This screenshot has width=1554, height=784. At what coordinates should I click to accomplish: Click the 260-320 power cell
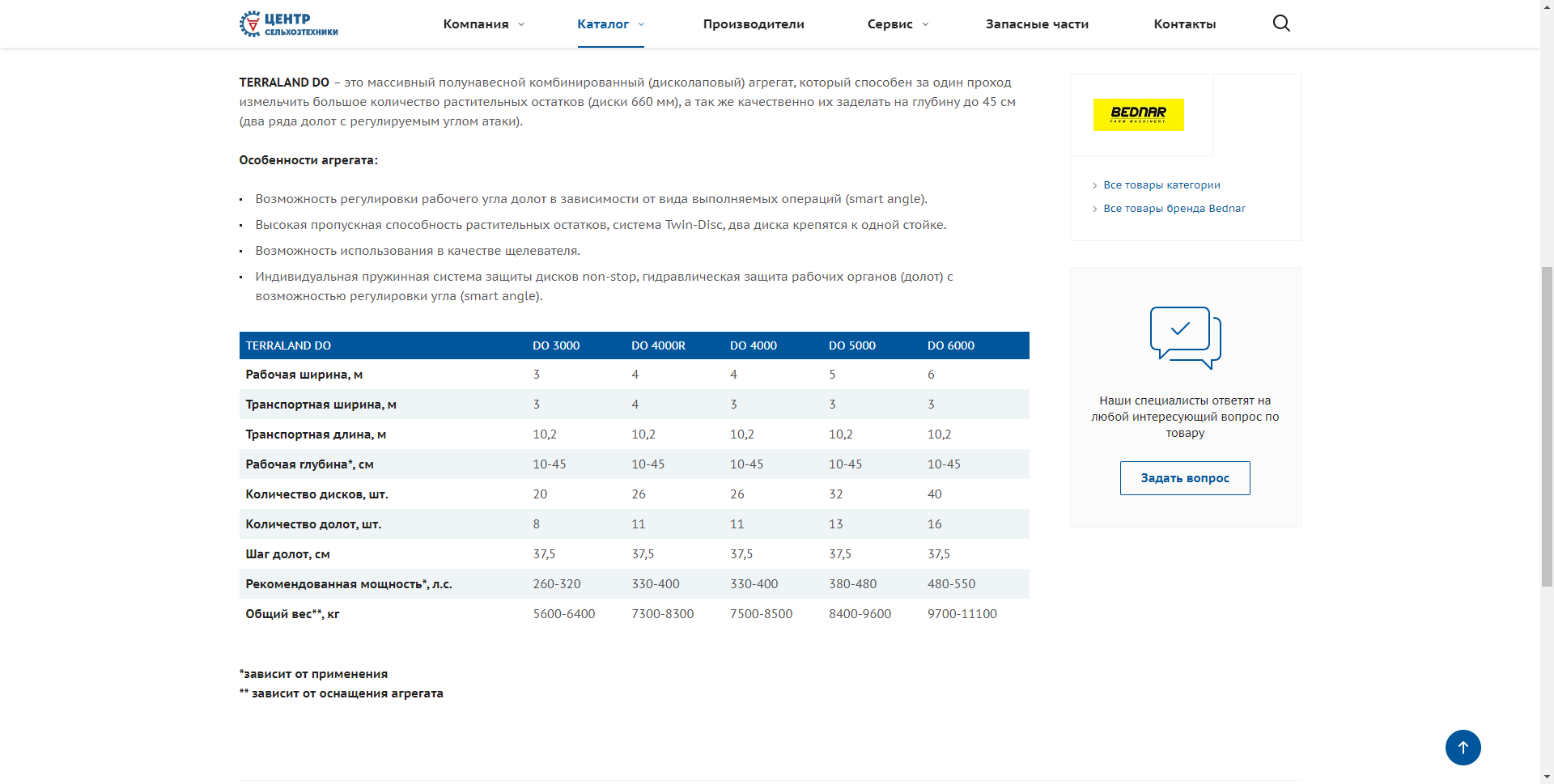click(x=557, y=584)
